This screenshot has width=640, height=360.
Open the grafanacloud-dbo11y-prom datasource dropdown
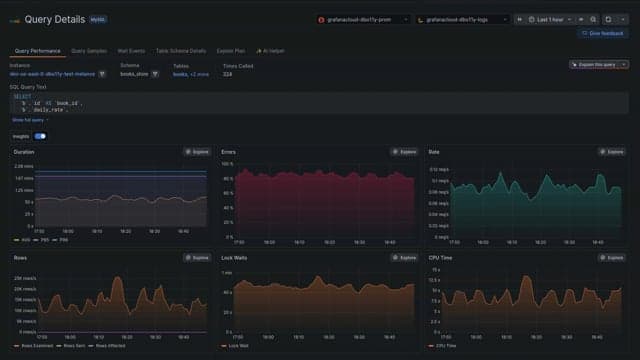tap(363, 20)
